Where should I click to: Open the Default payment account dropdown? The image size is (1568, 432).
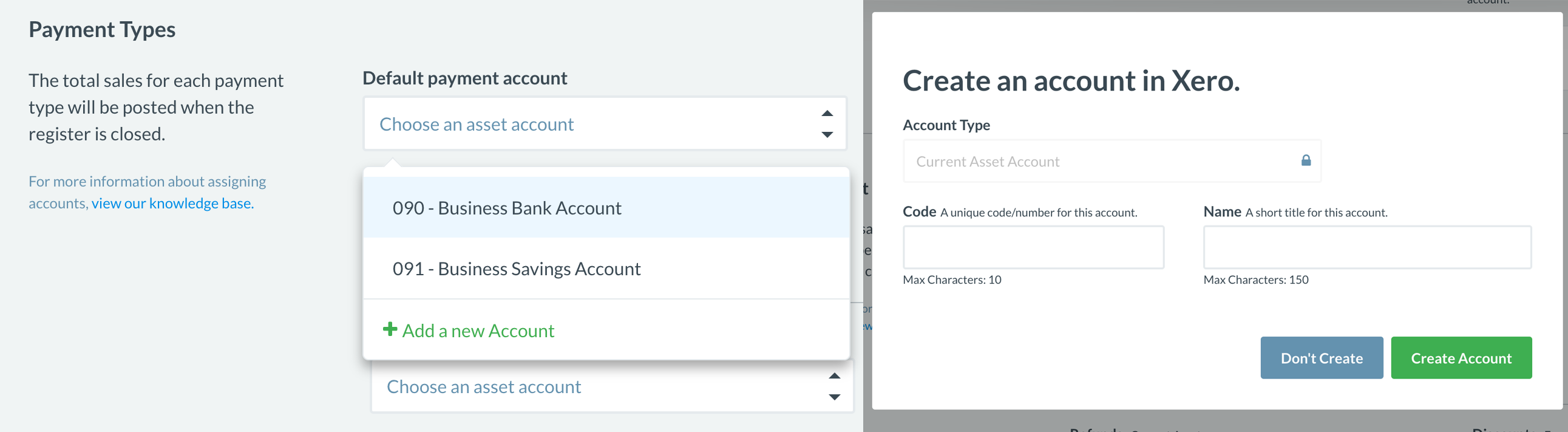click(x=605, y=124)
